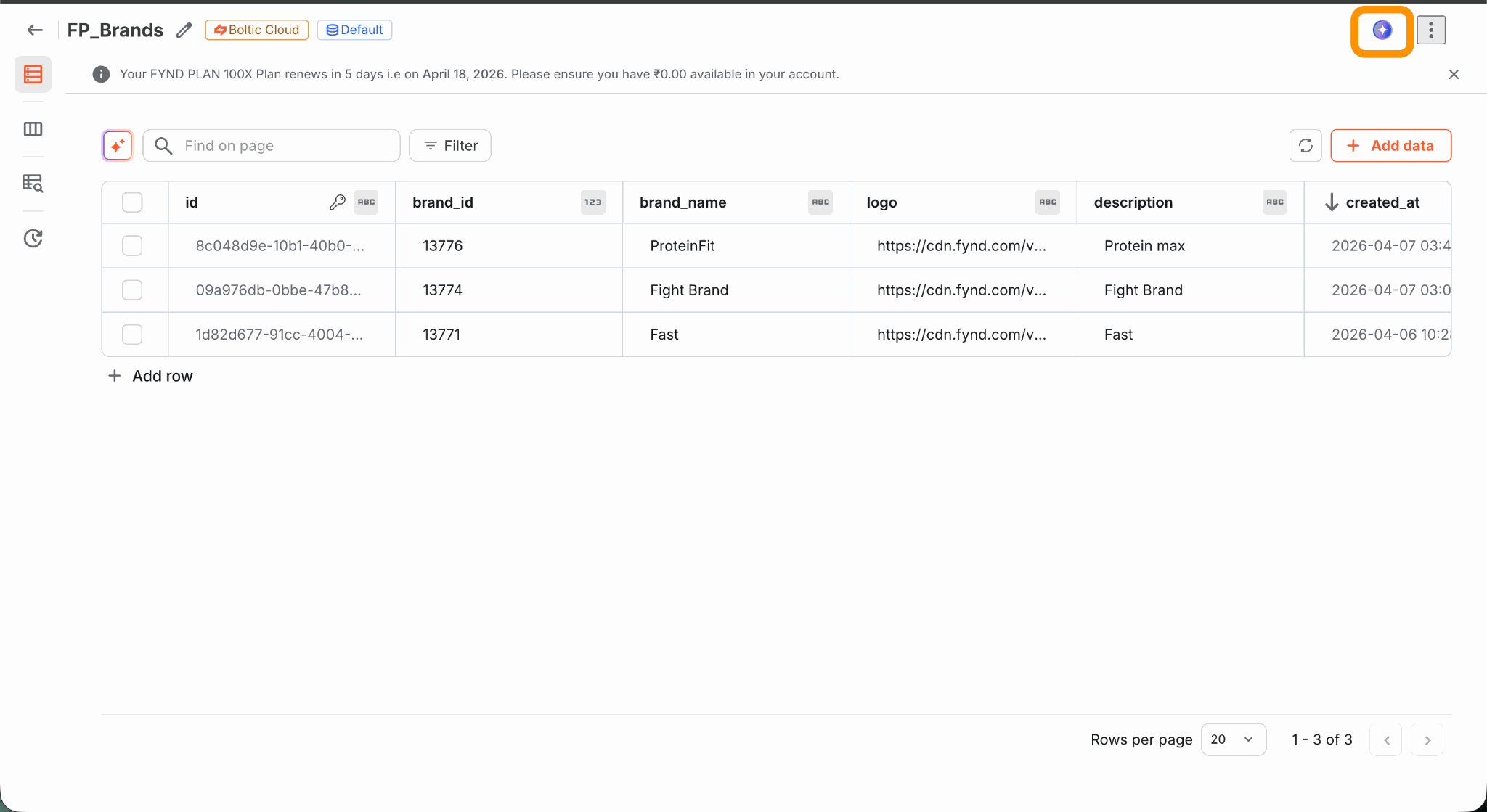This screenshot has height=812, width=1487.
Task: Check the ProteinFit row checkbox
Action: point(132,246)
